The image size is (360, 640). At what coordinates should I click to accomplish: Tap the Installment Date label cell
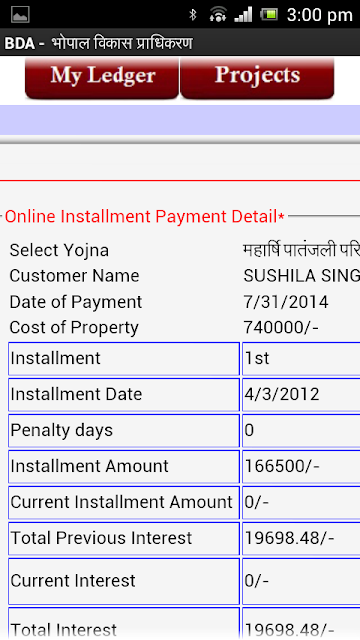pyautogui.click(x=124, y=395)
